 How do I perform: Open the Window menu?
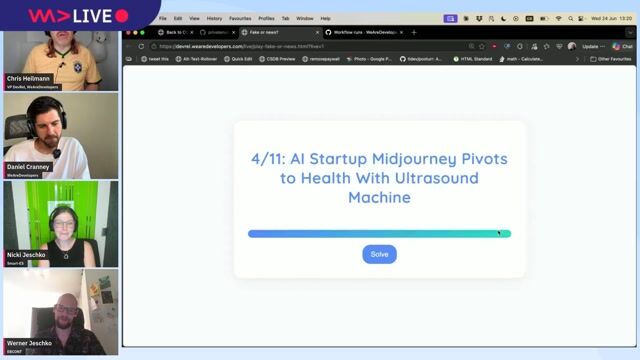(304, 18)
